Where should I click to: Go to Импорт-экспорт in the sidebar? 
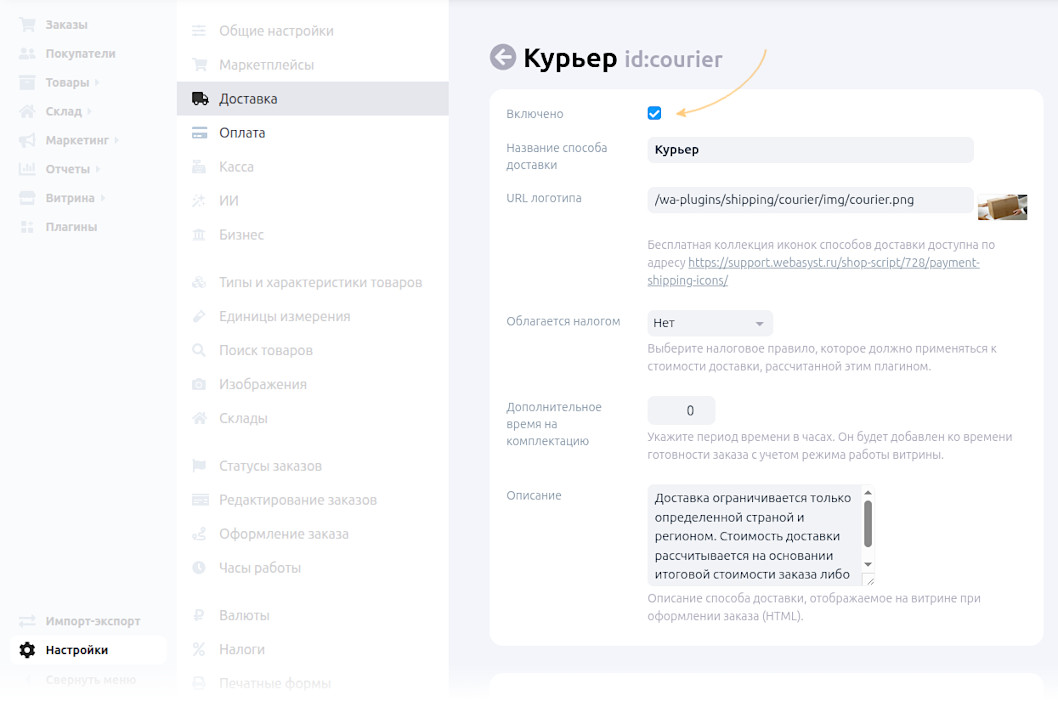coord(93,621)
